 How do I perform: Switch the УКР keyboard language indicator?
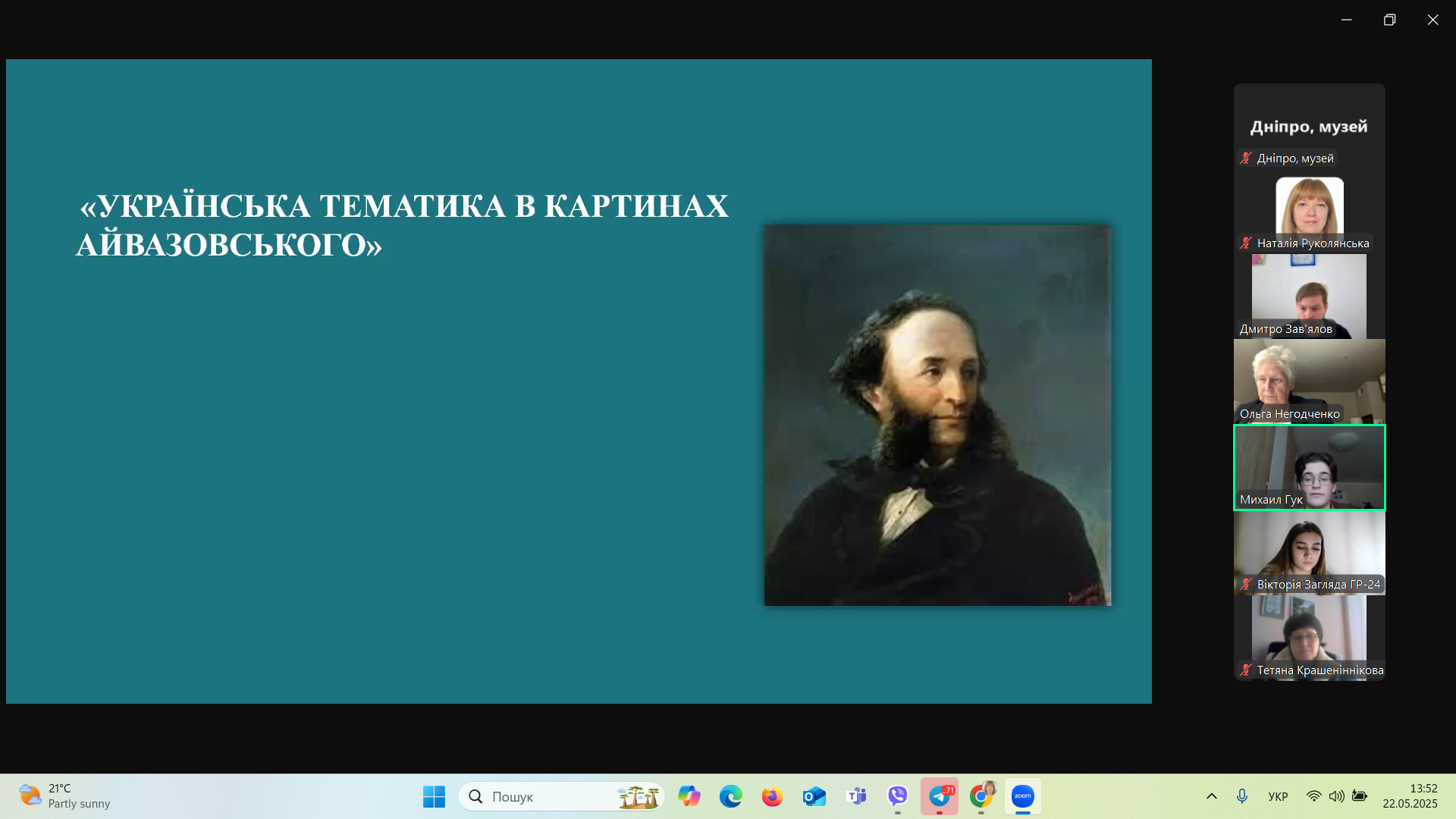click(x=1278, y=796)
